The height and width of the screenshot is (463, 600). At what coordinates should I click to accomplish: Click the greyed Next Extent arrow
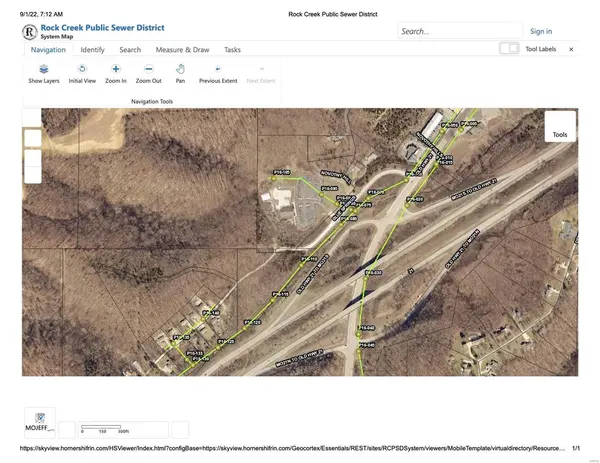(x=261, y=74)
